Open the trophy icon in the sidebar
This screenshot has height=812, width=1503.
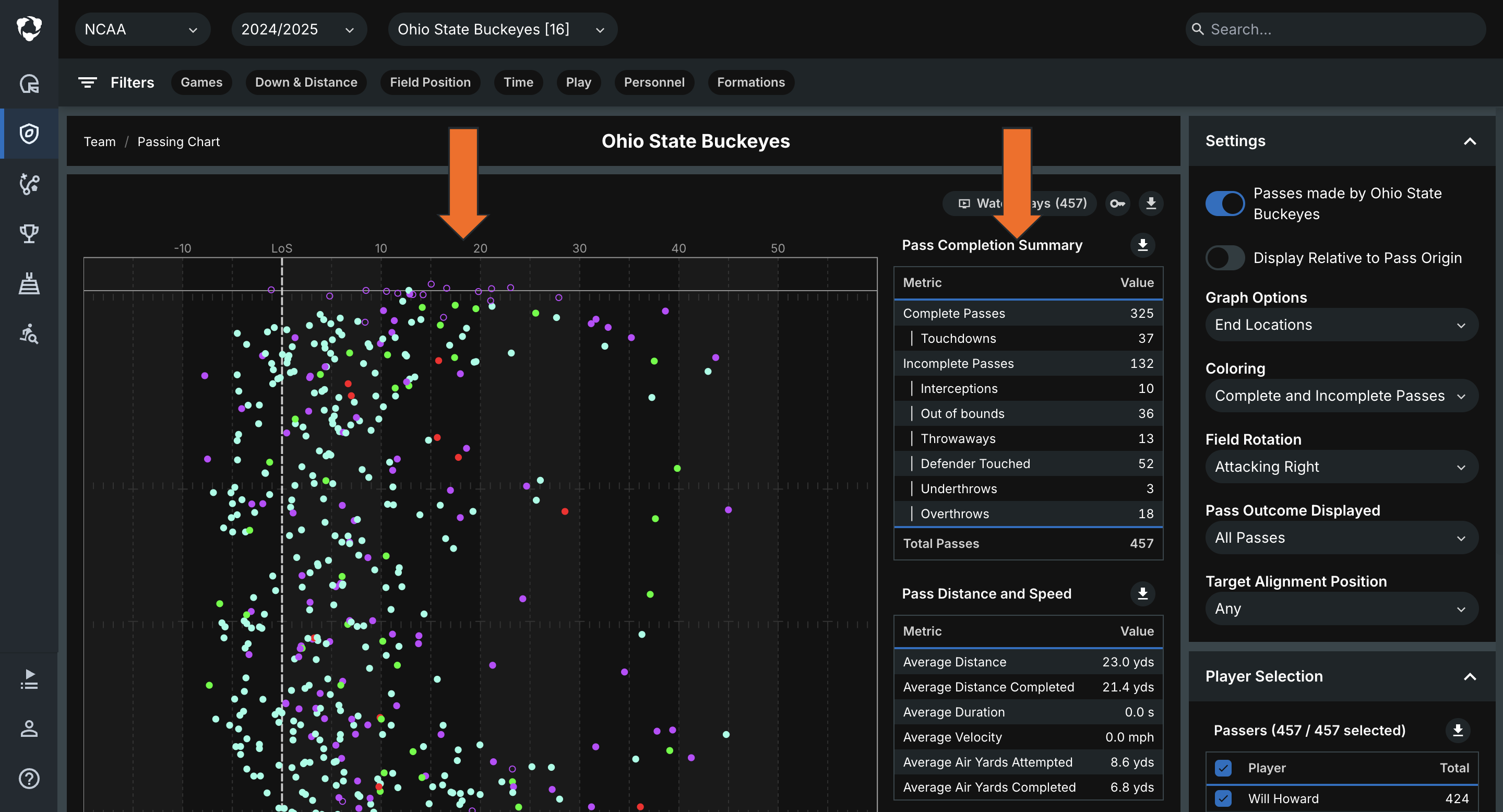pos(29,234)
